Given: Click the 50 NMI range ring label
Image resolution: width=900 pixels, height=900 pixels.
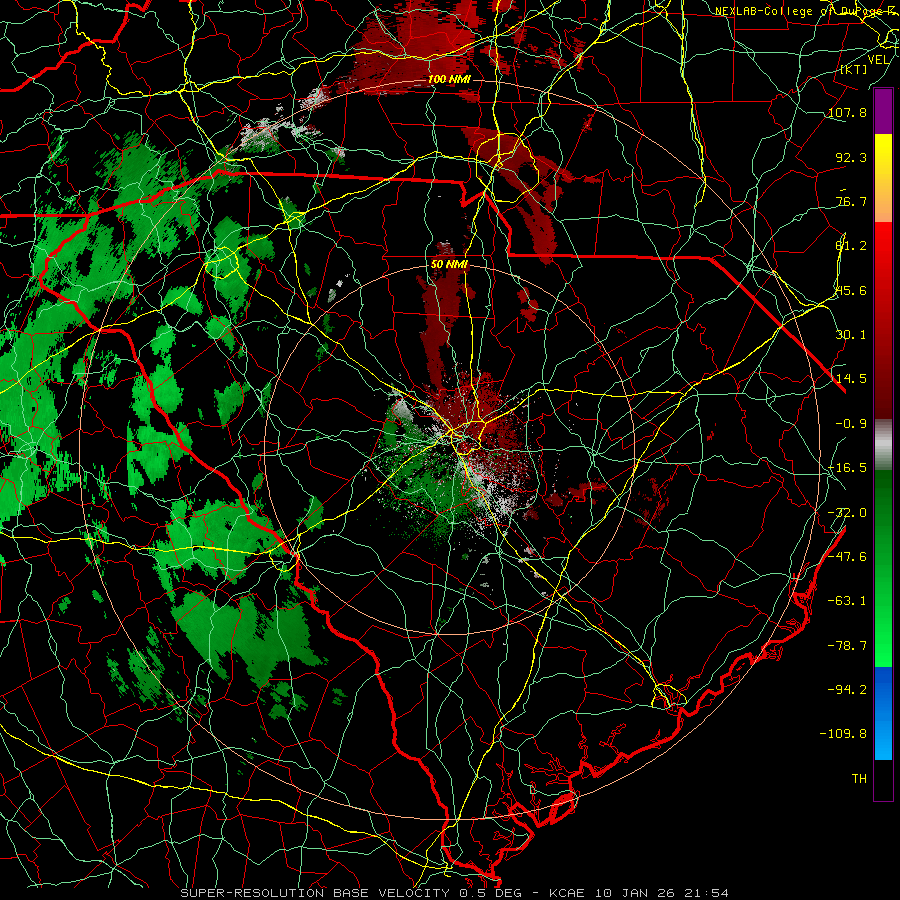Looking at the screenshot, I should pyautogui.click(x=449, y=265).
